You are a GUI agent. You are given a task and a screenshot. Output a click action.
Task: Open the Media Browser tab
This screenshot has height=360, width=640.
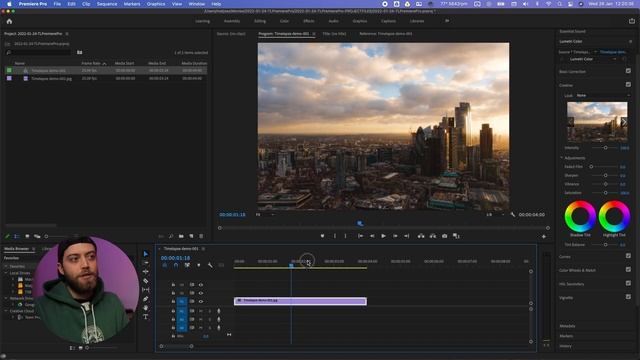pyautogui.click(x=17, y=249)
